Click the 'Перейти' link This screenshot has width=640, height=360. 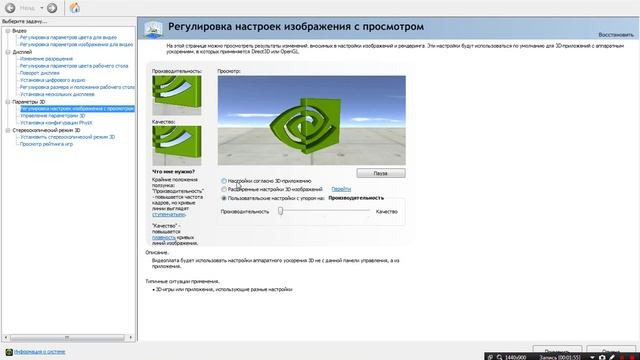(341, 189)
